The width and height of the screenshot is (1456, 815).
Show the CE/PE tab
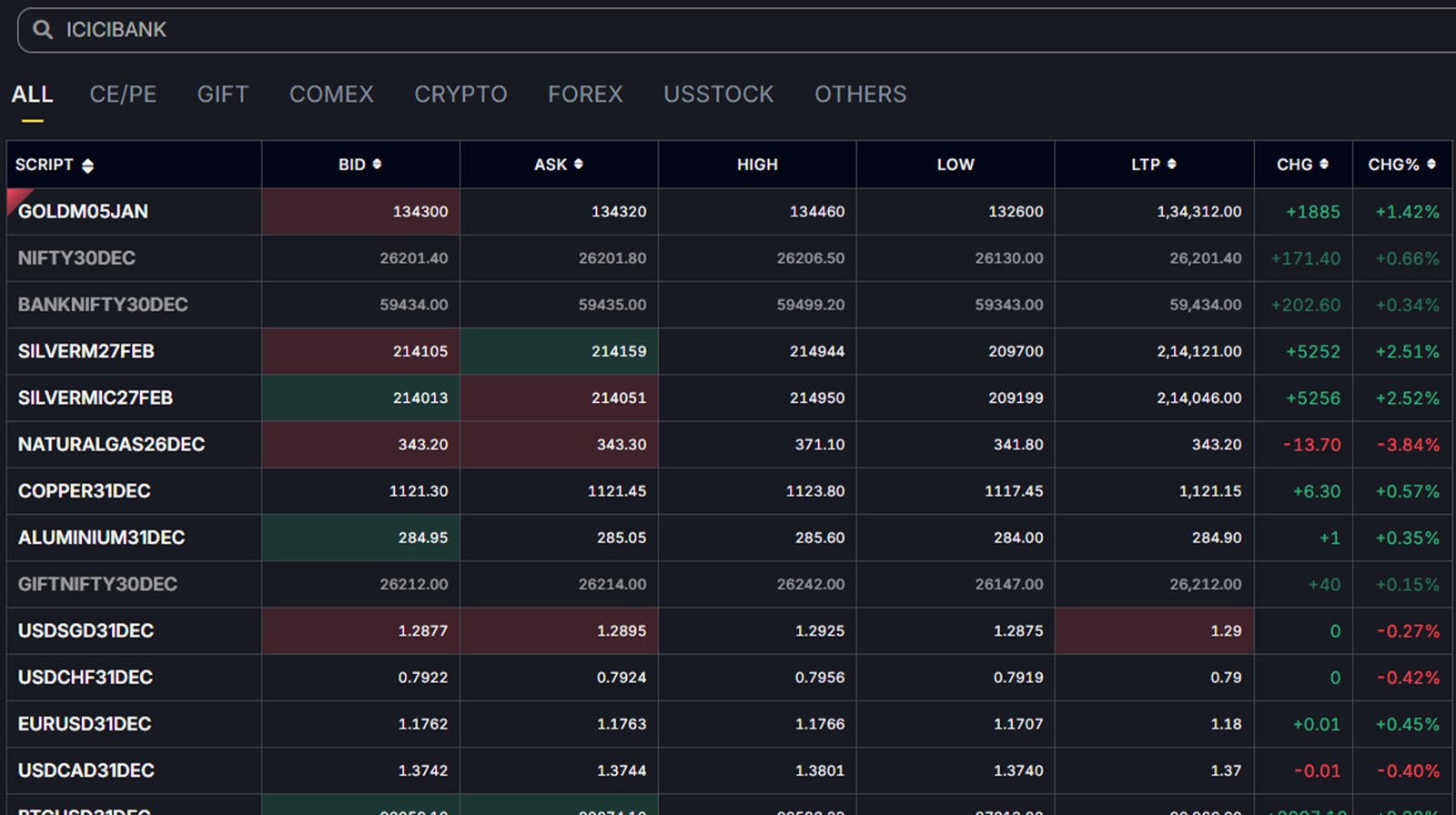pyautogui.click(x=123, y=95)
